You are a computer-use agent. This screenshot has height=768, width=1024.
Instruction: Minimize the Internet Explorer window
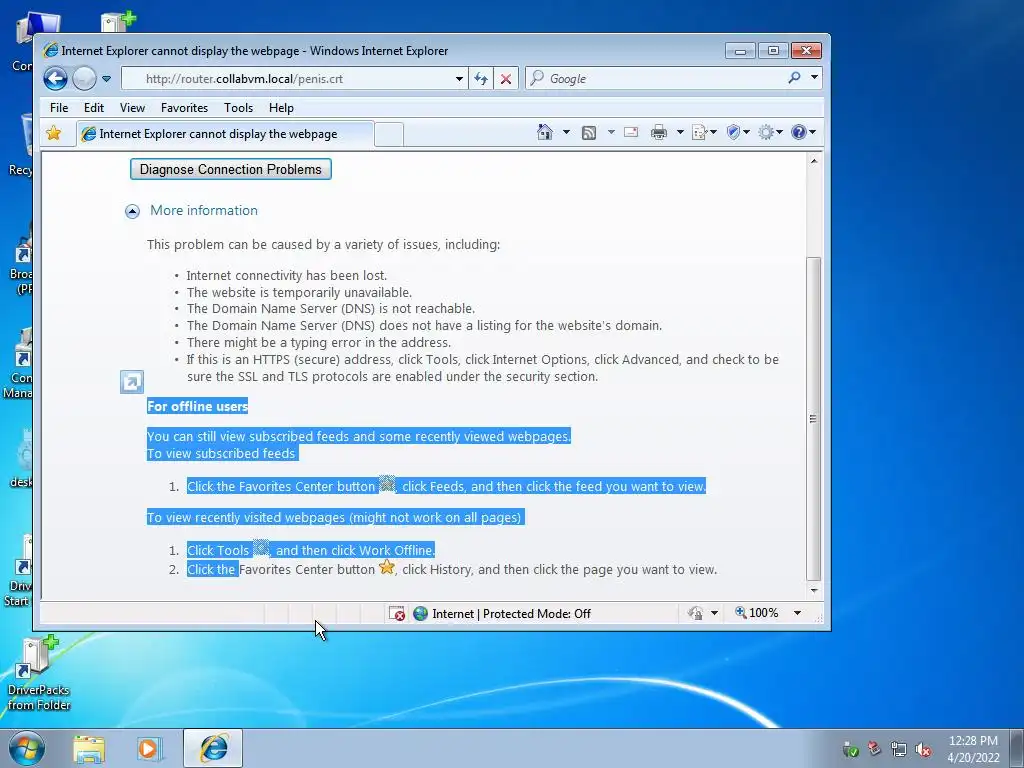point(740,51)
